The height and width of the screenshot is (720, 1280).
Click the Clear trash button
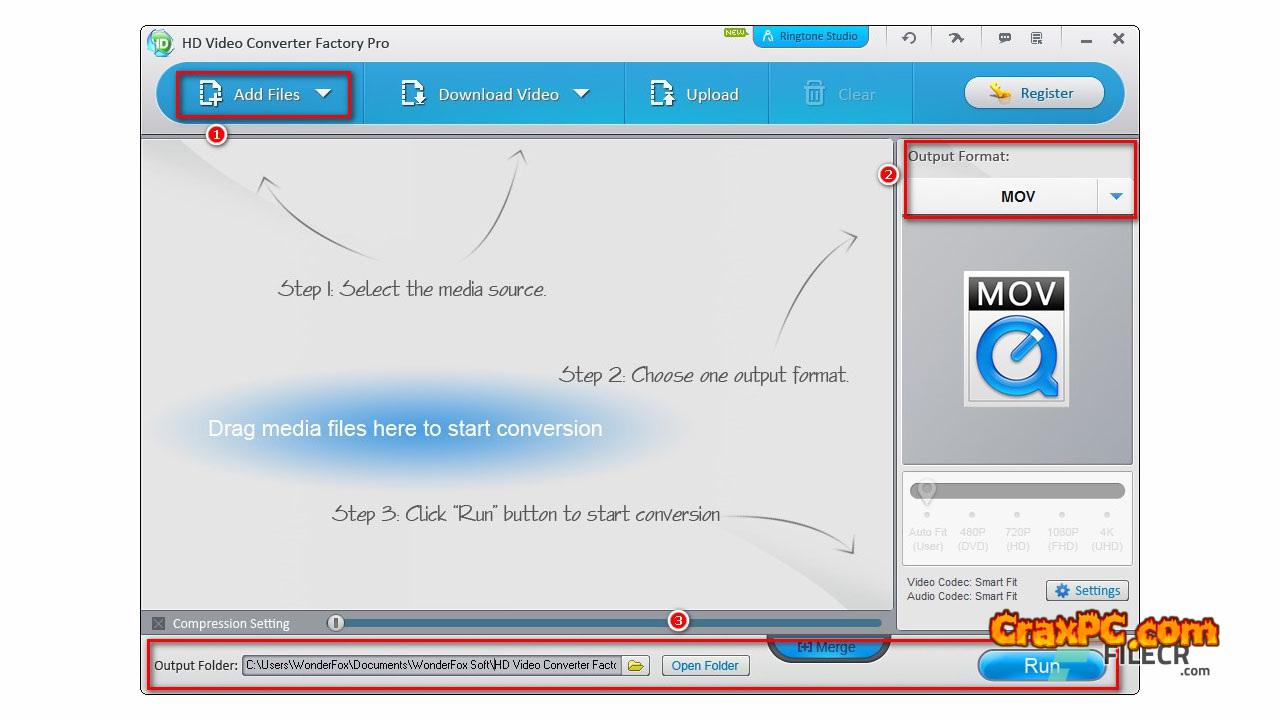[839, 94]
